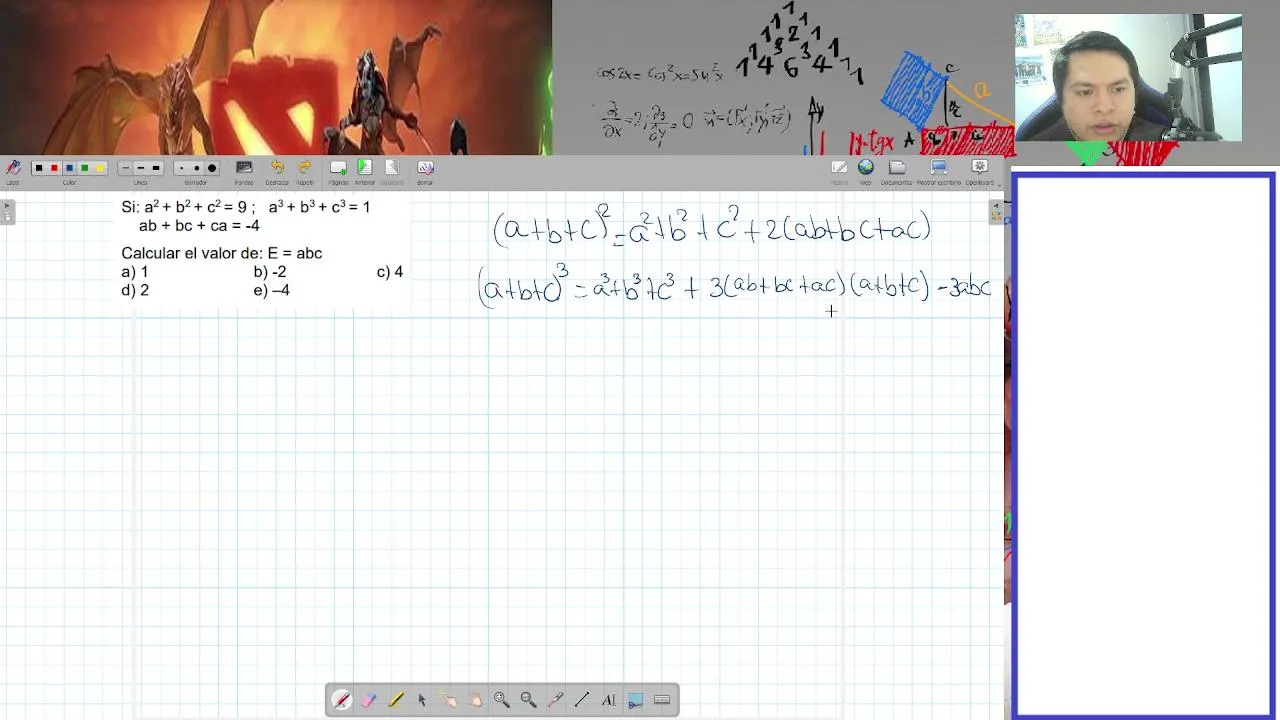Switch to Pizarra board mode
The height and width of the screenshot is (720, 1280).
pyautogui.click(x=839, y=168)
